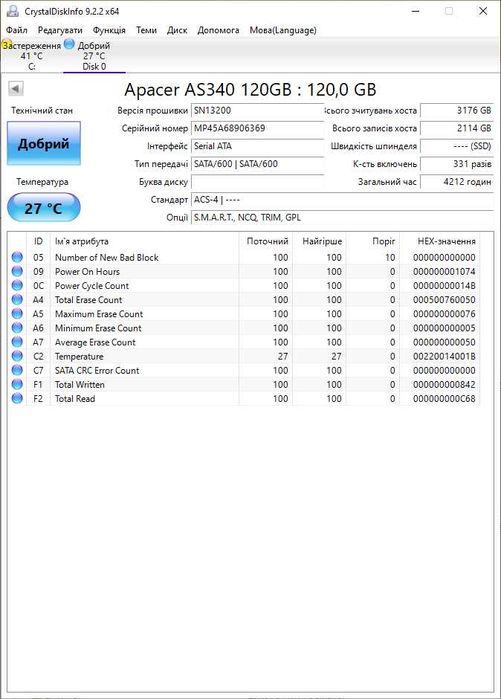
Task: Click status icon for Number of New Bad Block
Action: (17, 257)
